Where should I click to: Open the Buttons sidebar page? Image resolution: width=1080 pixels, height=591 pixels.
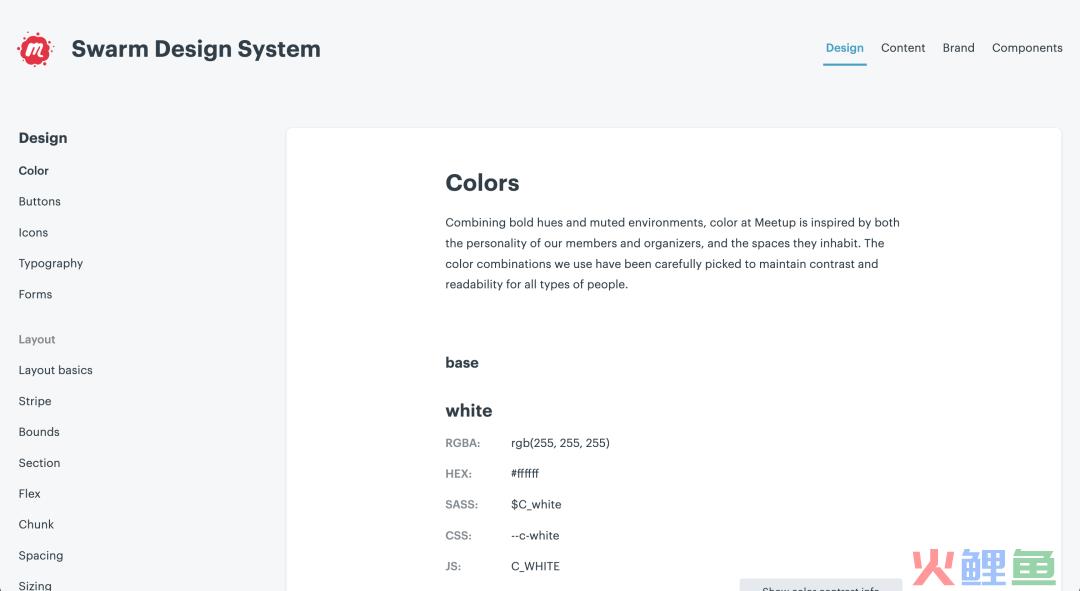pyautogui.click(x=40, y=201)
